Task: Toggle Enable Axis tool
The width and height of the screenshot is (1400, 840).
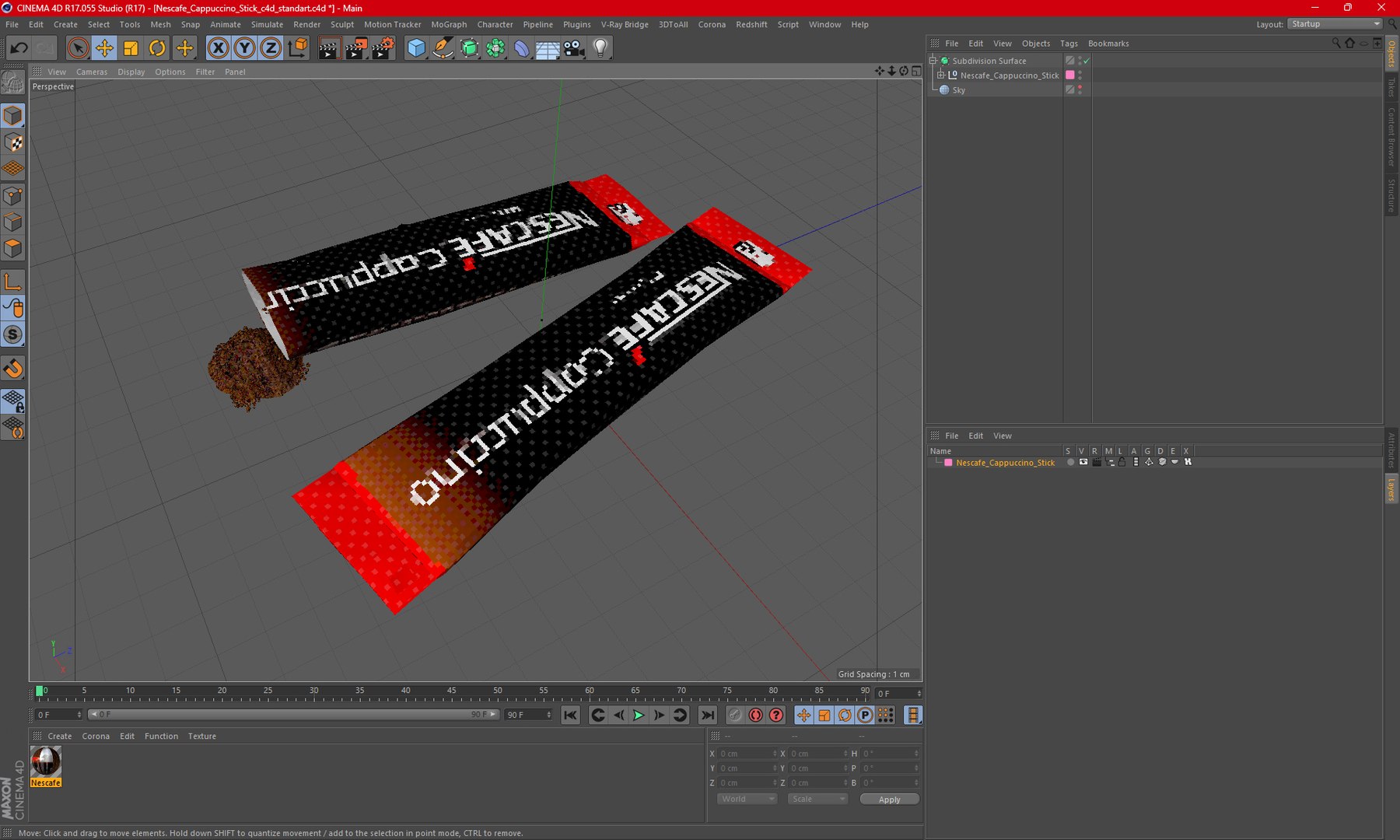Action: (x=13, y=282)
